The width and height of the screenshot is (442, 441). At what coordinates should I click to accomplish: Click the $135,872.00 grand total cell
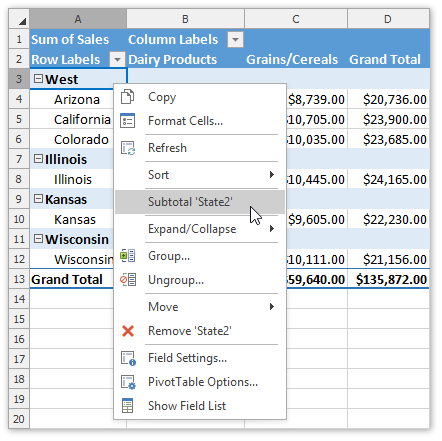tap(388, 279)
